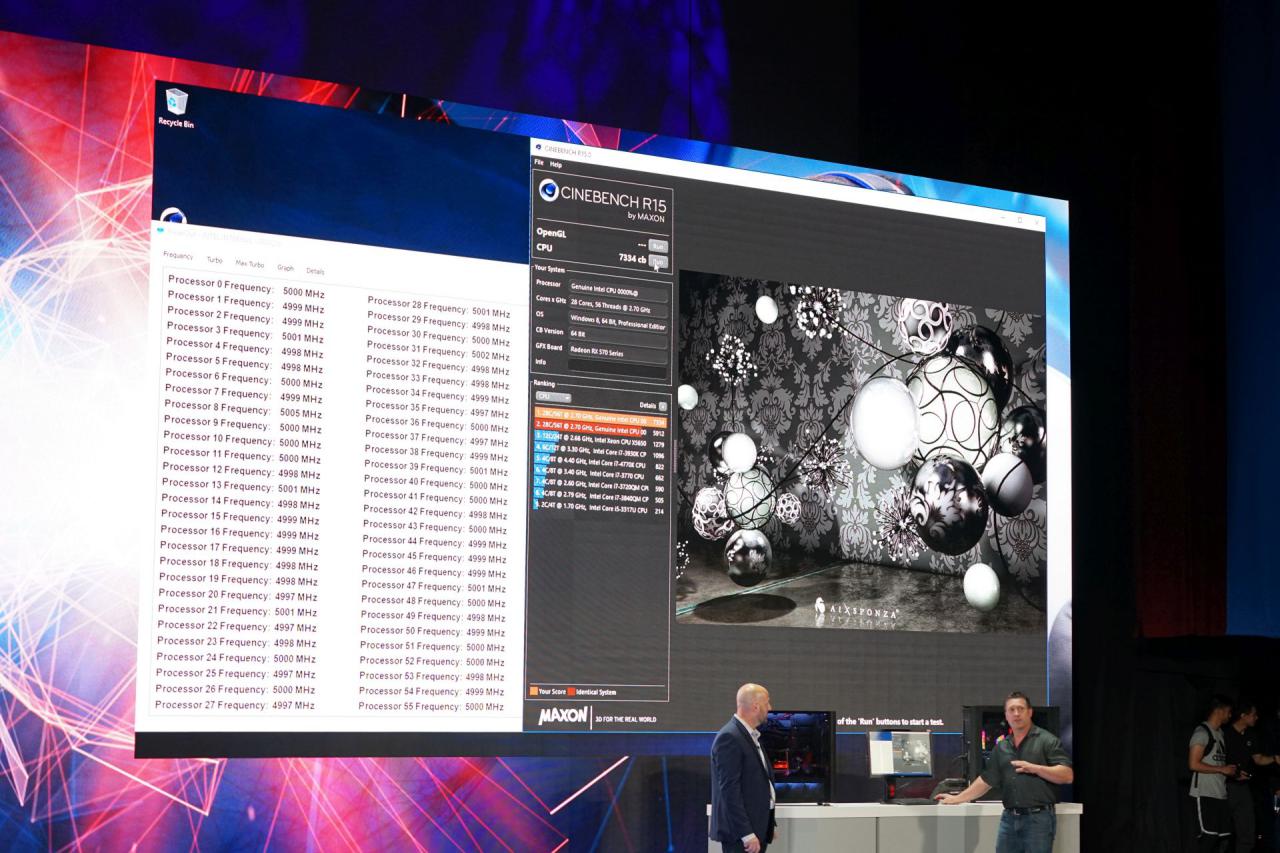1280x853 pixels.
Task: Switch to the Details tab in frequency monitor
Action: (315, 271)
